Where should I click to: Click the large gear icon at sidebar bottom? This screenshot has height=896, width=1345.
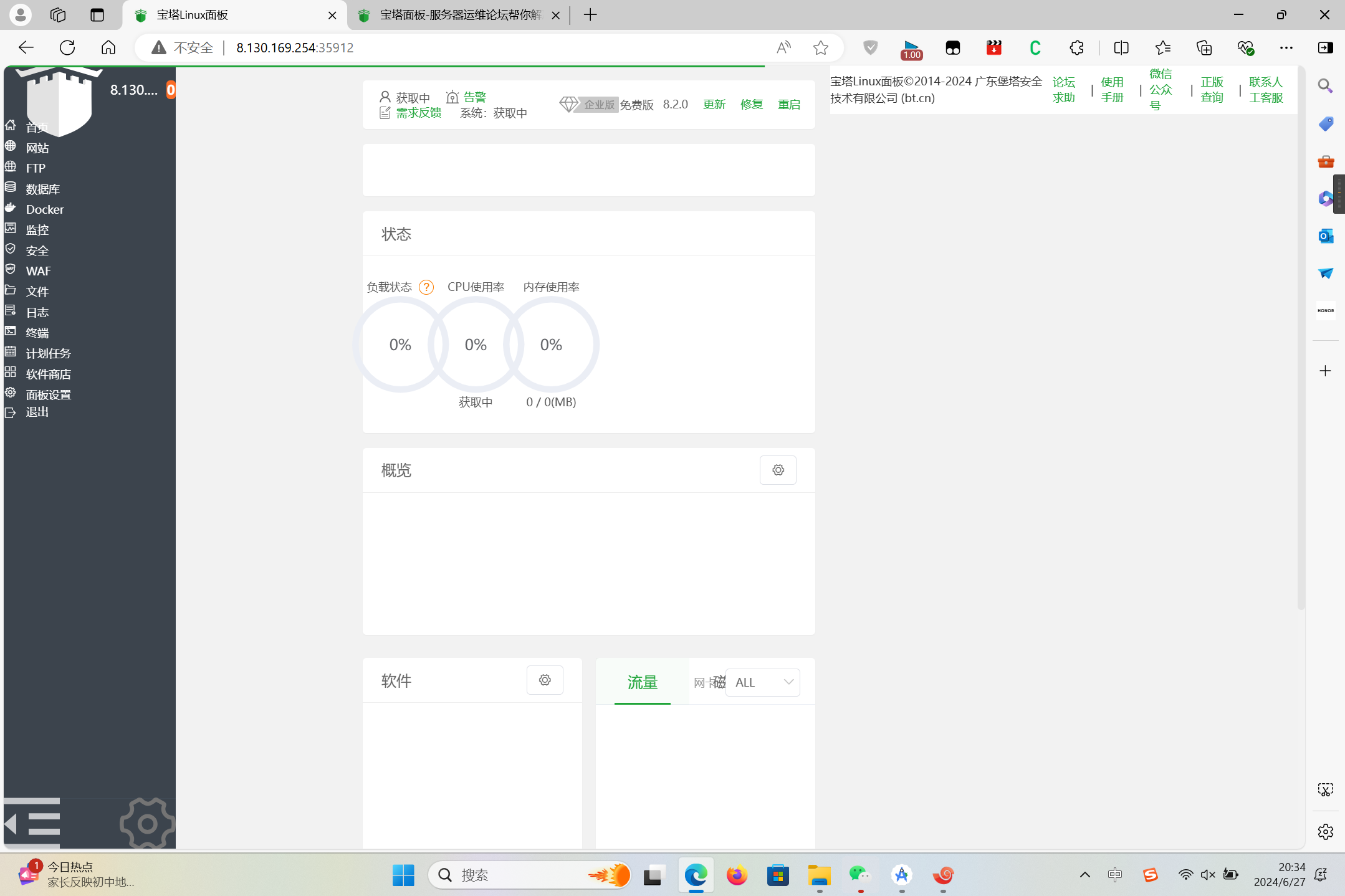point(147,824)
